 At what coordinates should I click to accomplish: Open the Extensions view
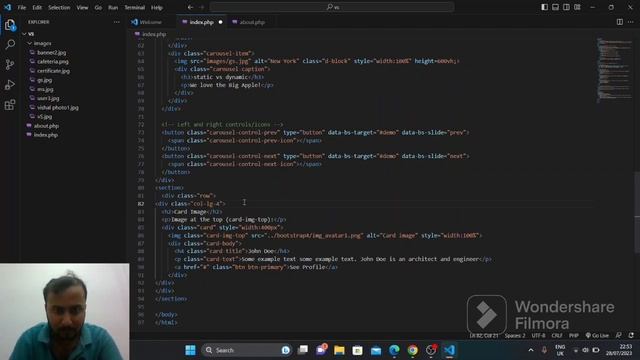(10, 105)
